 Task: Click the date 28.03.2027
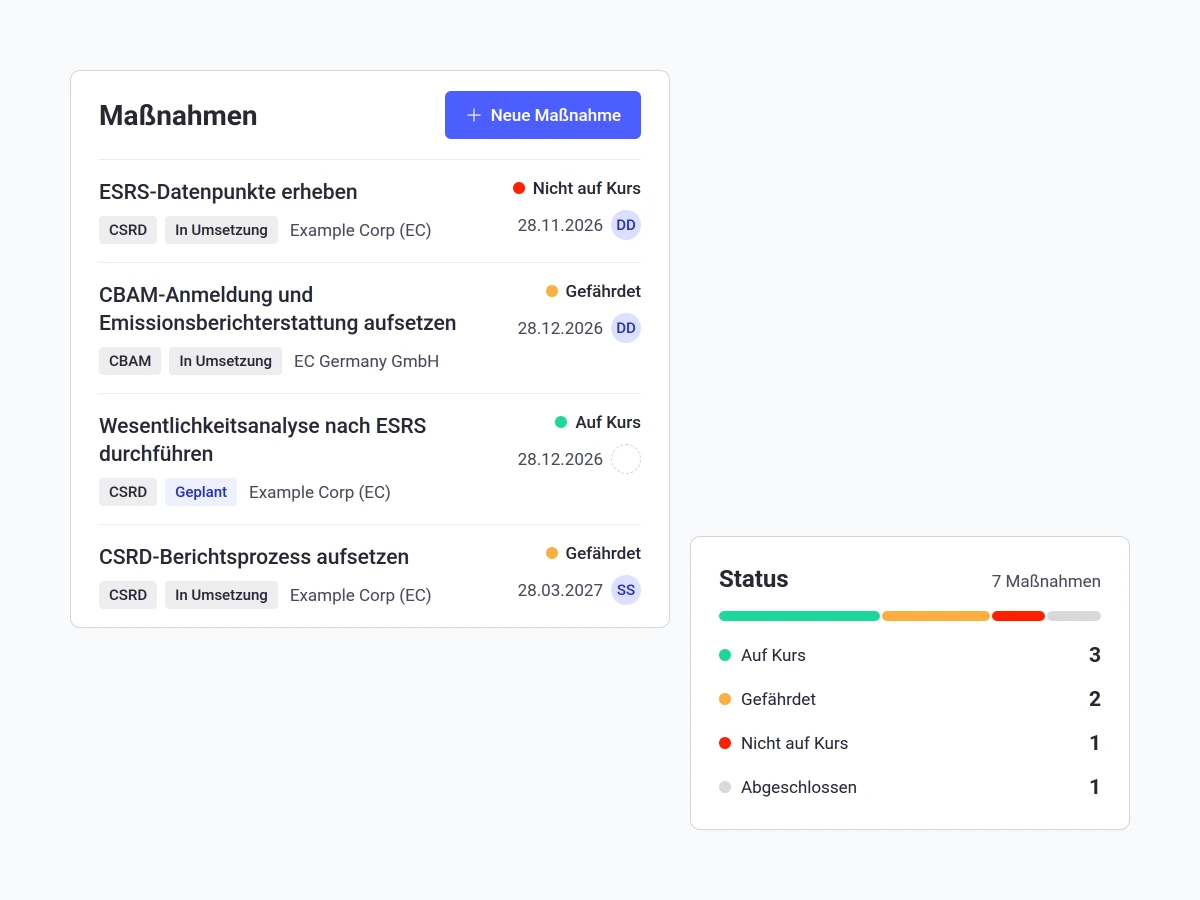tap(560, 590)
